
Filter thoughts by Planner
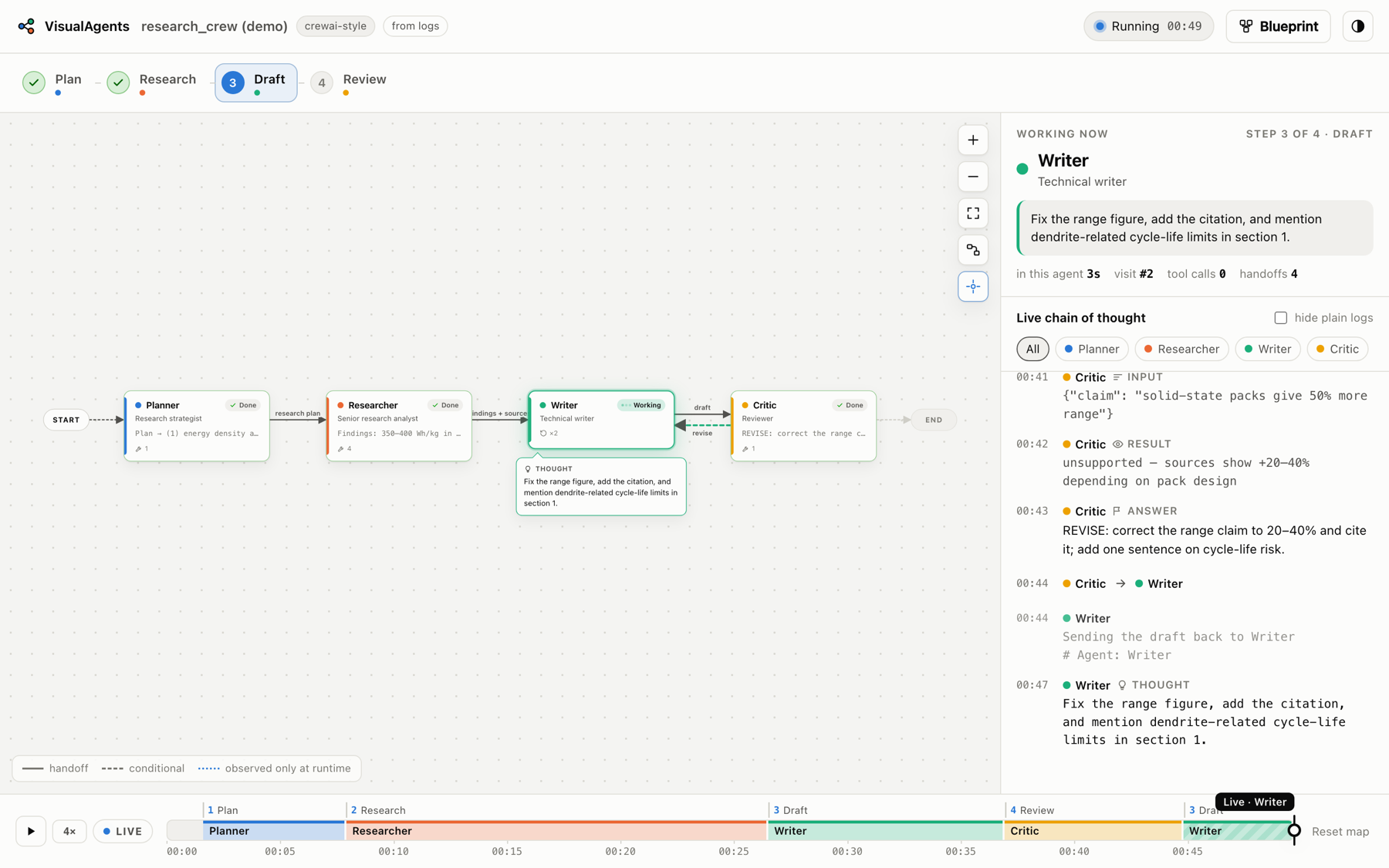1091,349
